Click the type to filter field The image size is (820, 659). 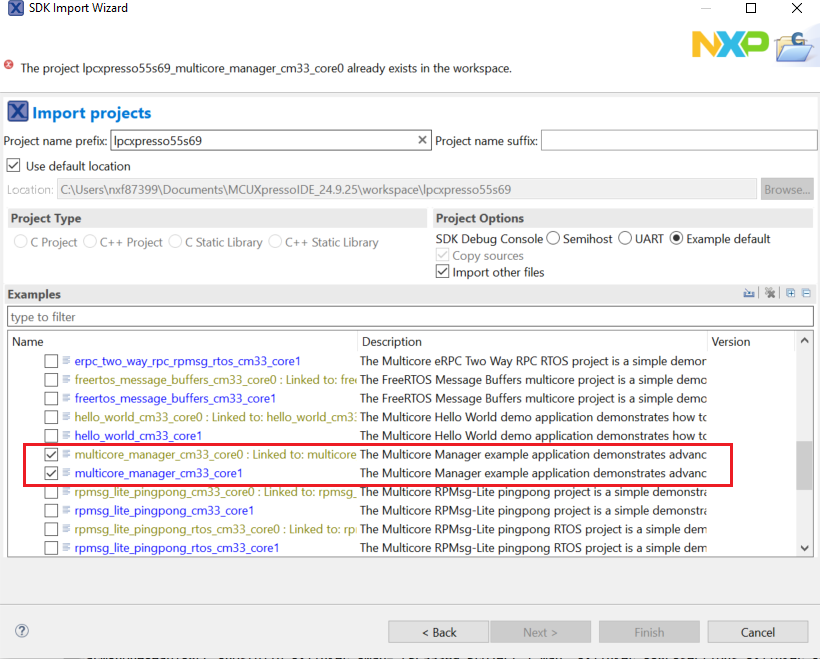pyautogui.click(x=411, y=316)
